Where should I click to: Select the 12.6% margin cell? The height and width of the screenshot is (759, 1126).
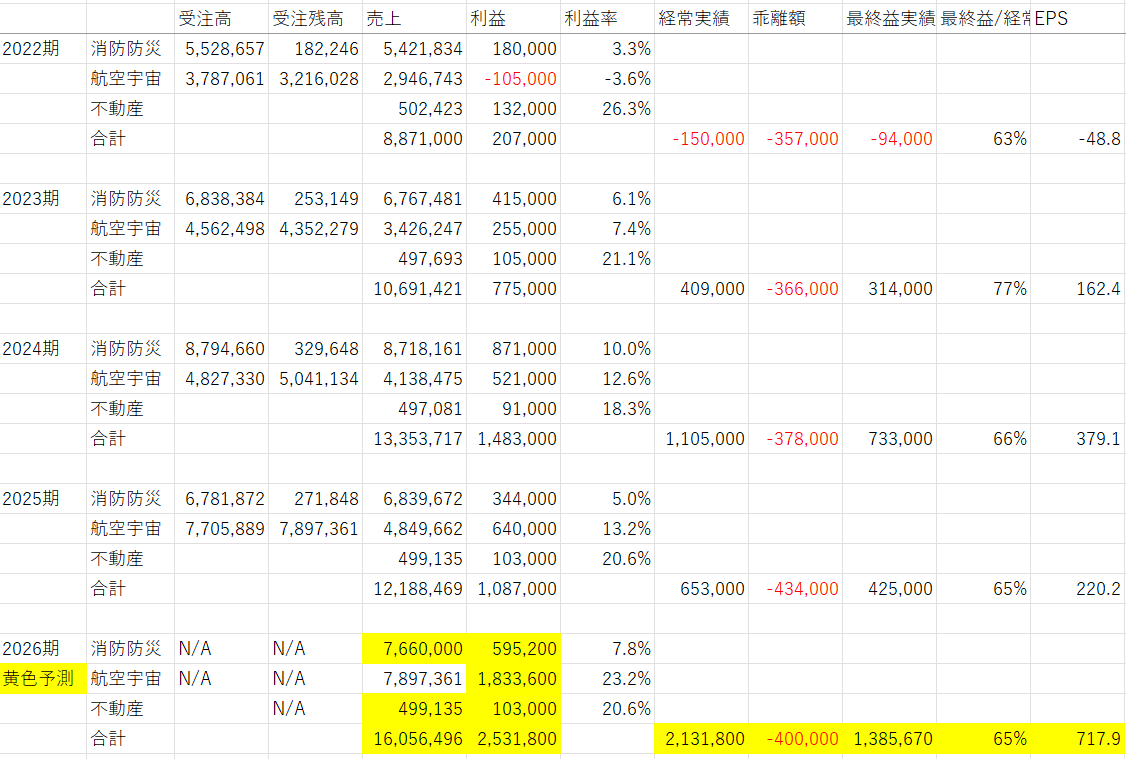607,379
